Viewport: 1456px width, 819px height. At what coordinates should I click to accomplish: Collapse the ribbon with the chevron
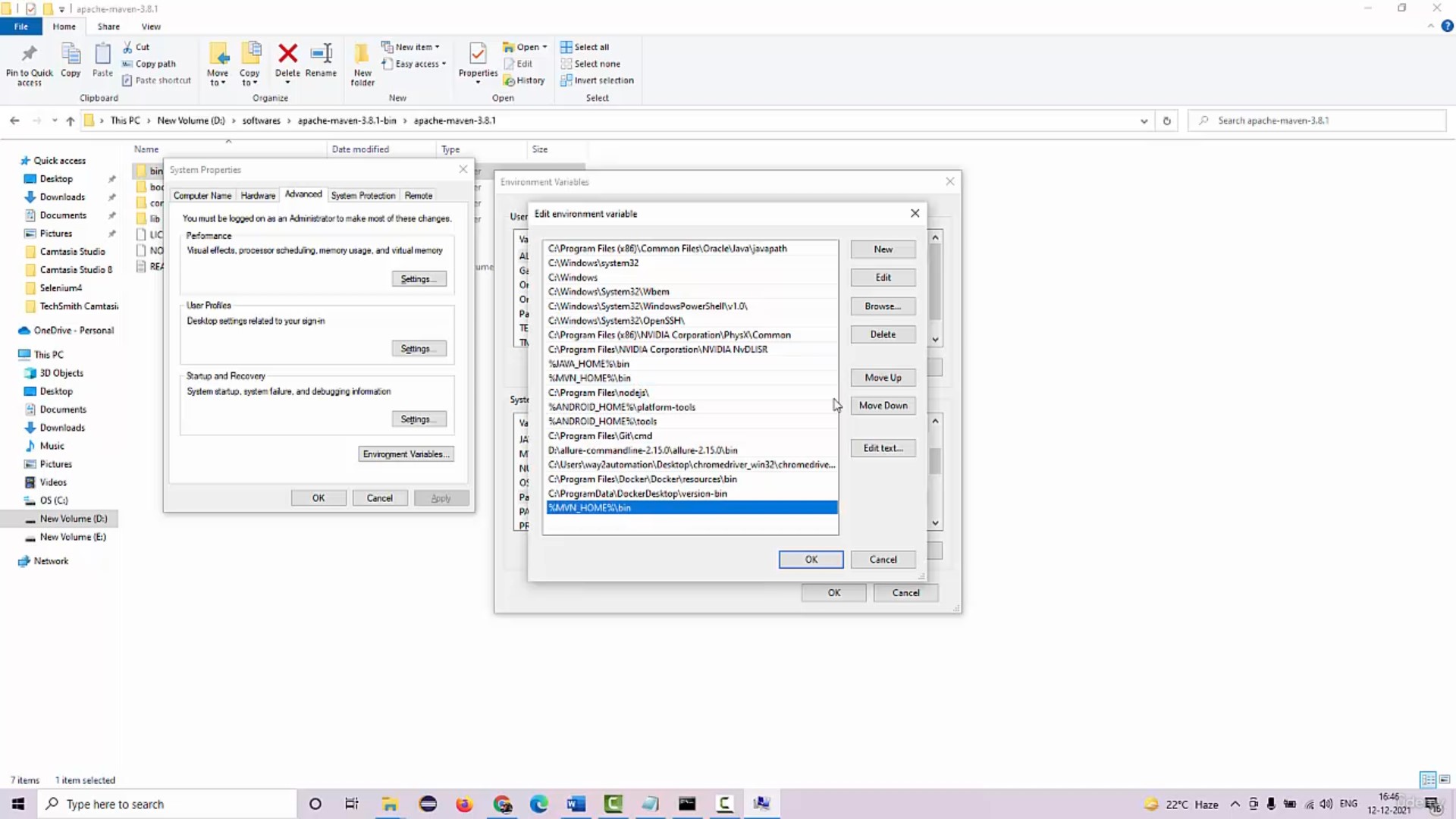pos(1430,26)
